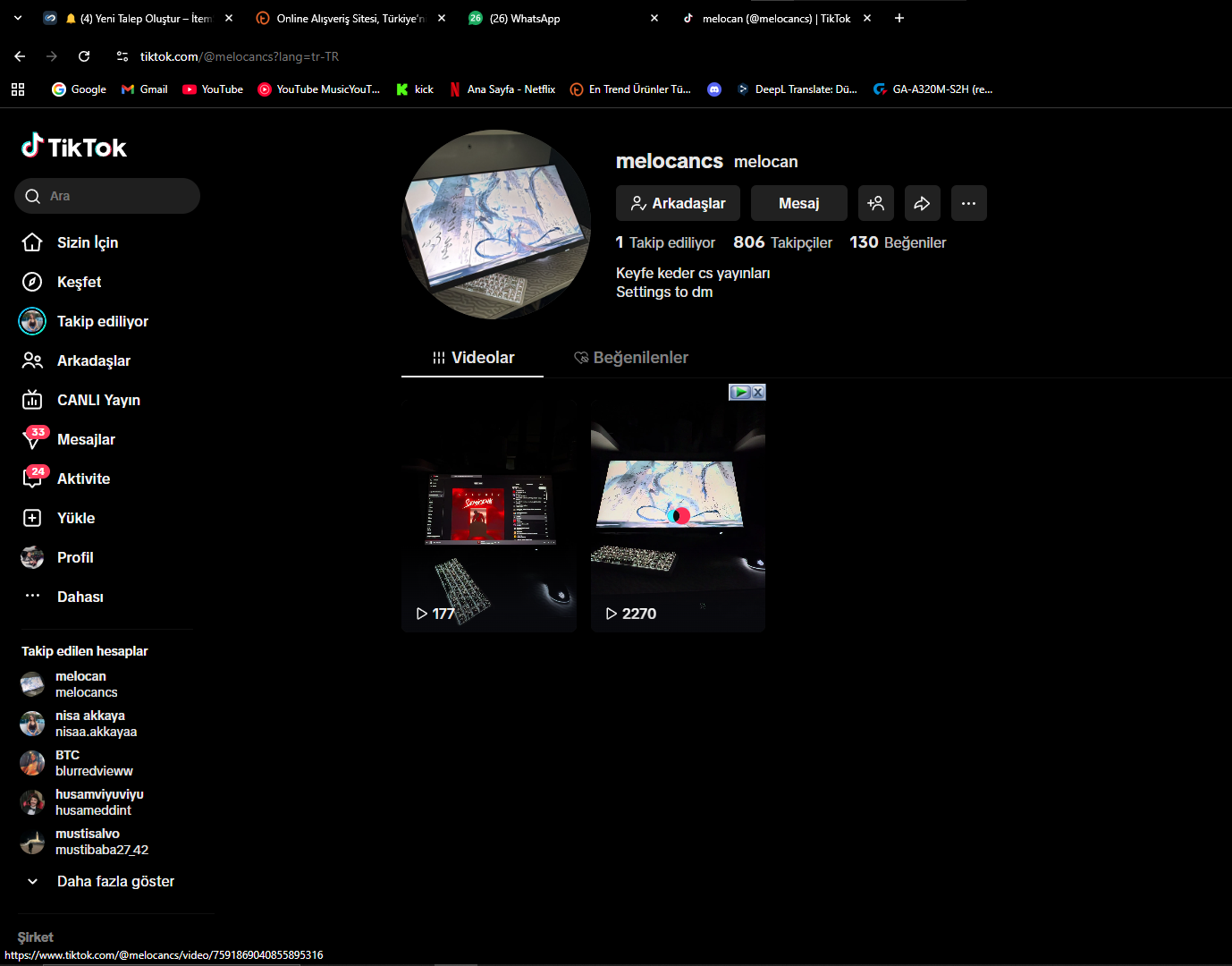Open the Arkadaşlar people icon

coord(32,360)
